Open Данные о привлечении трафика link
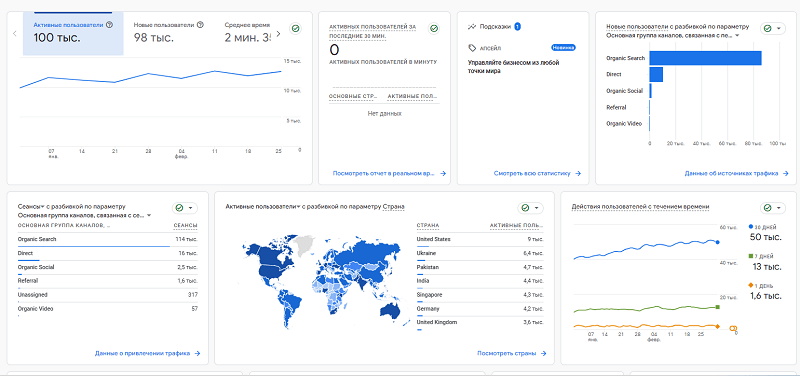This screenshot has height=376, width=800. click(x=147, y=353)
